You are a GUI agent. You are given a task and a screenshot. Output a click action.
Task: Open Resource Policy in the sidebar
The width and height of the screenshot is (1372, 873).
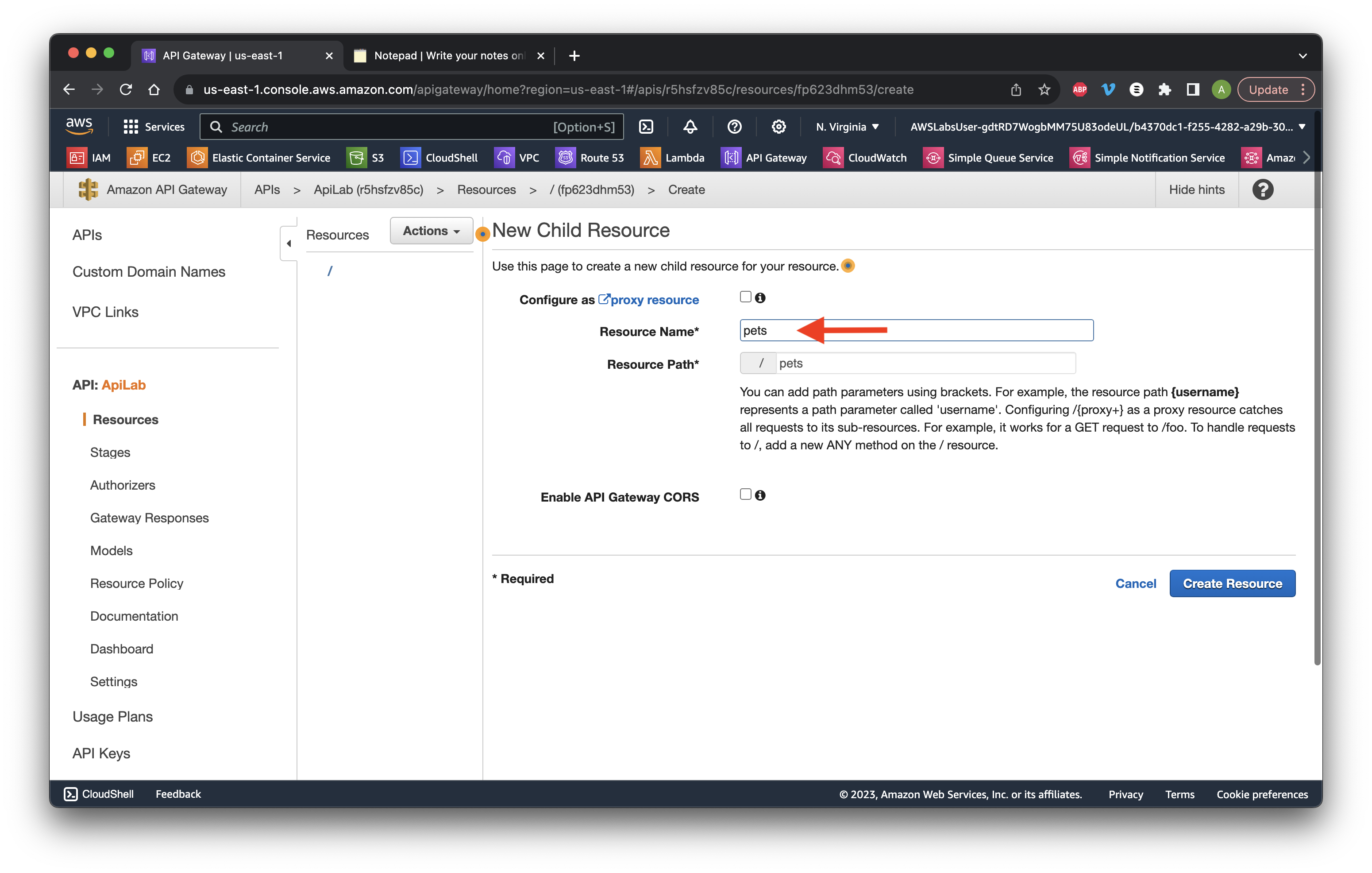137,583
